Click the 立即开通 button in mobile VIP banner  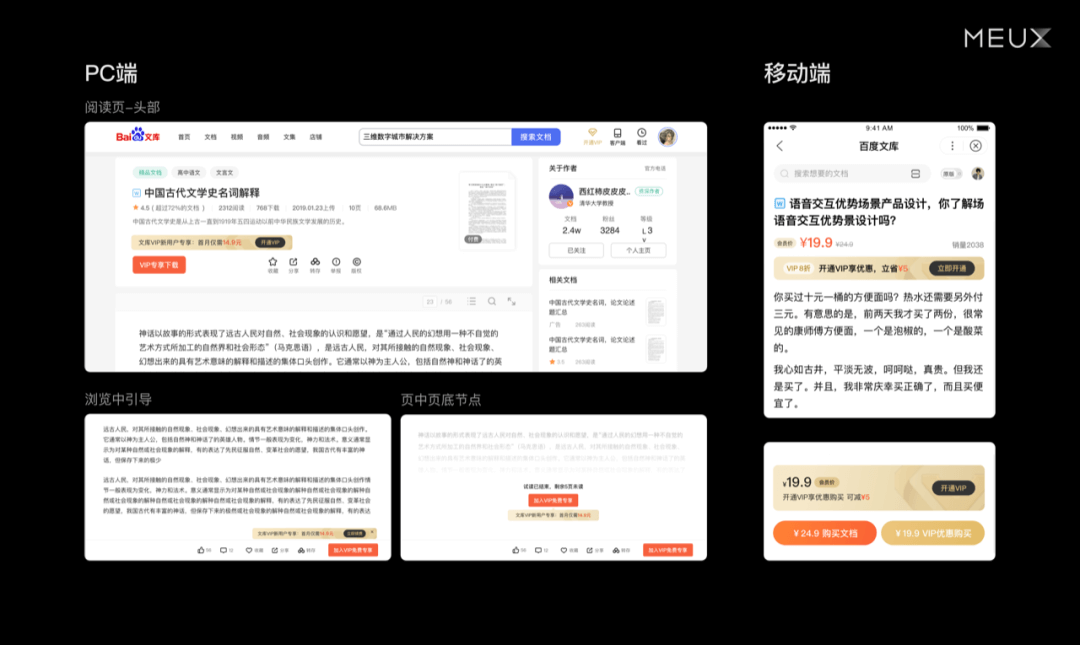pos(952,268)
